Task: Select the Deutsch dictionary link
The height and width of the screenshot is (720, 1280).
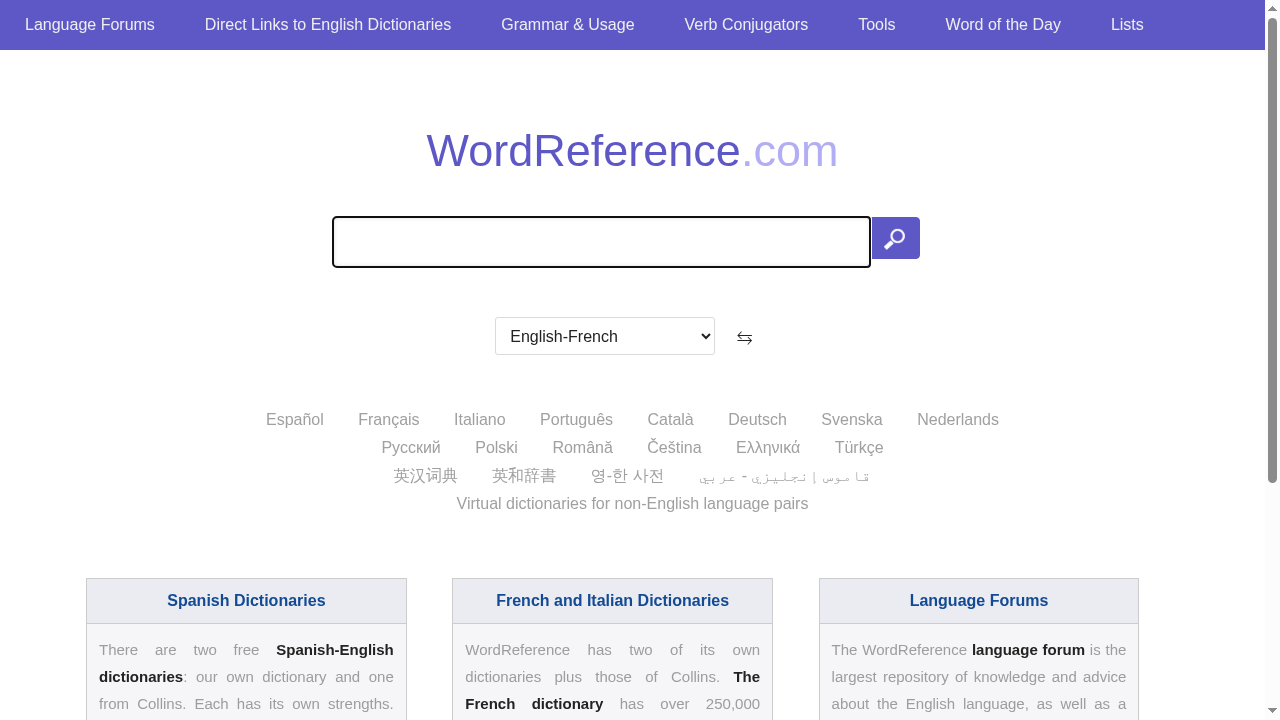Action: [x=757, y=419]
